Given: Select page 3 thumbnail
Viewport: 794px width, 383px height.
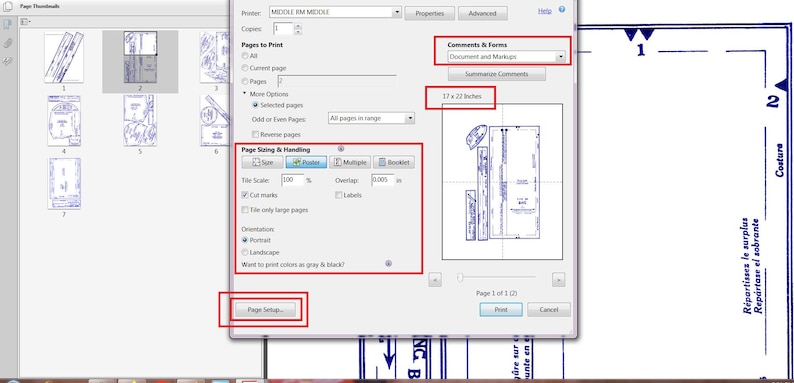Looking at the screenshot, I should click(216, 57).
